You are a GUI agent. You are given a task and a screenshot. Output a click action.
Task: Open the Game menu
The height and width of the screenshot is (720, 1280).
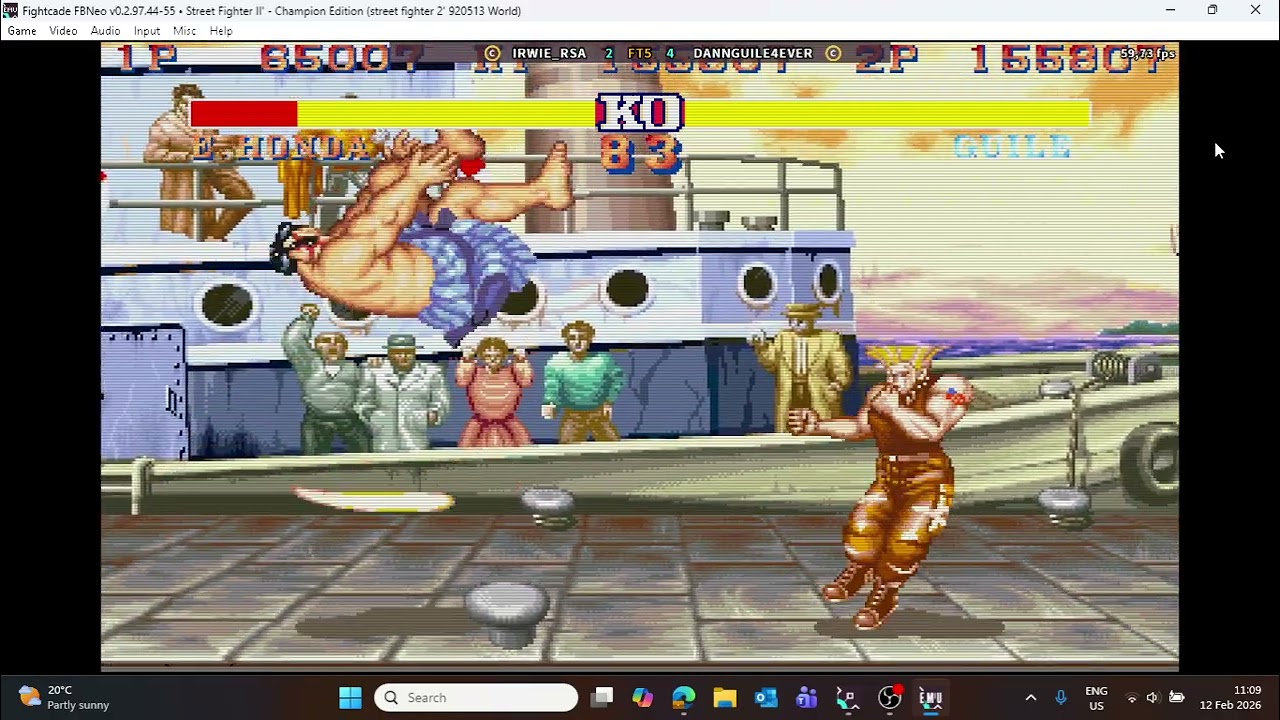pos(22,31)
